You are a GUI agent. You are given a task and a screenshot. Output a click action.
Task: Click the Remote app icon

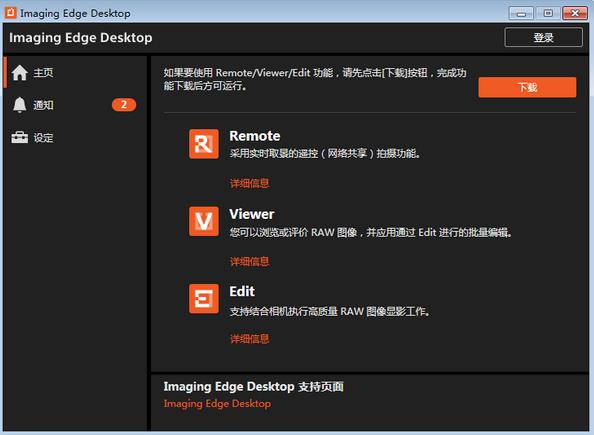tap(204, 144)
